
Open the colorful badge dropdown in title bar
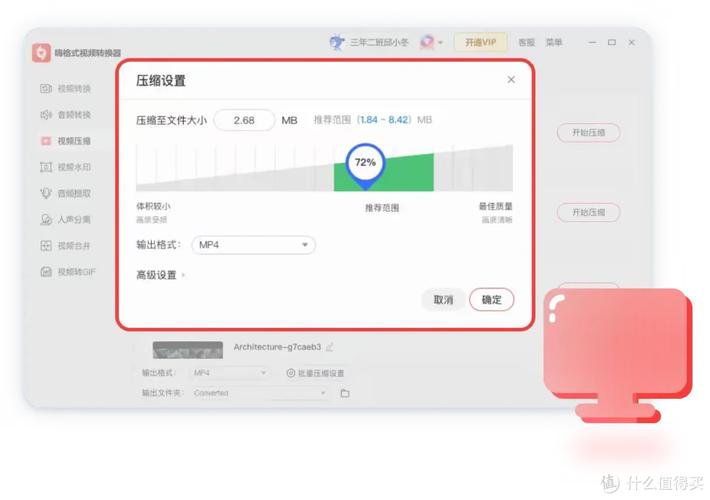tap(431, 42)
